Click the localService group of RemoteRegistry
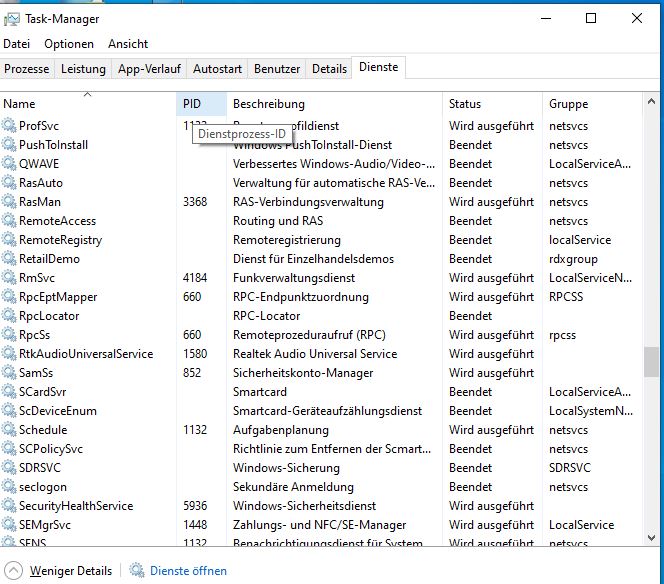 point(580,240)
